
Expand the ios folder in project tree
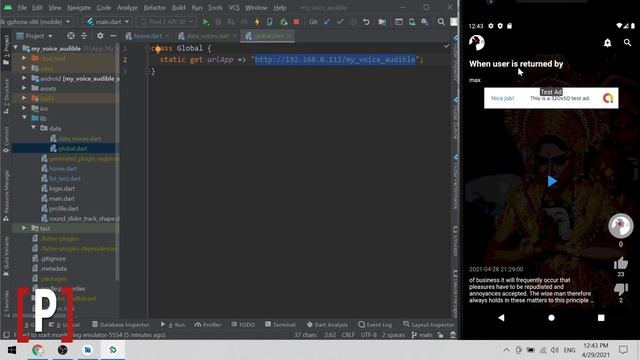click(x=24, y=108)
